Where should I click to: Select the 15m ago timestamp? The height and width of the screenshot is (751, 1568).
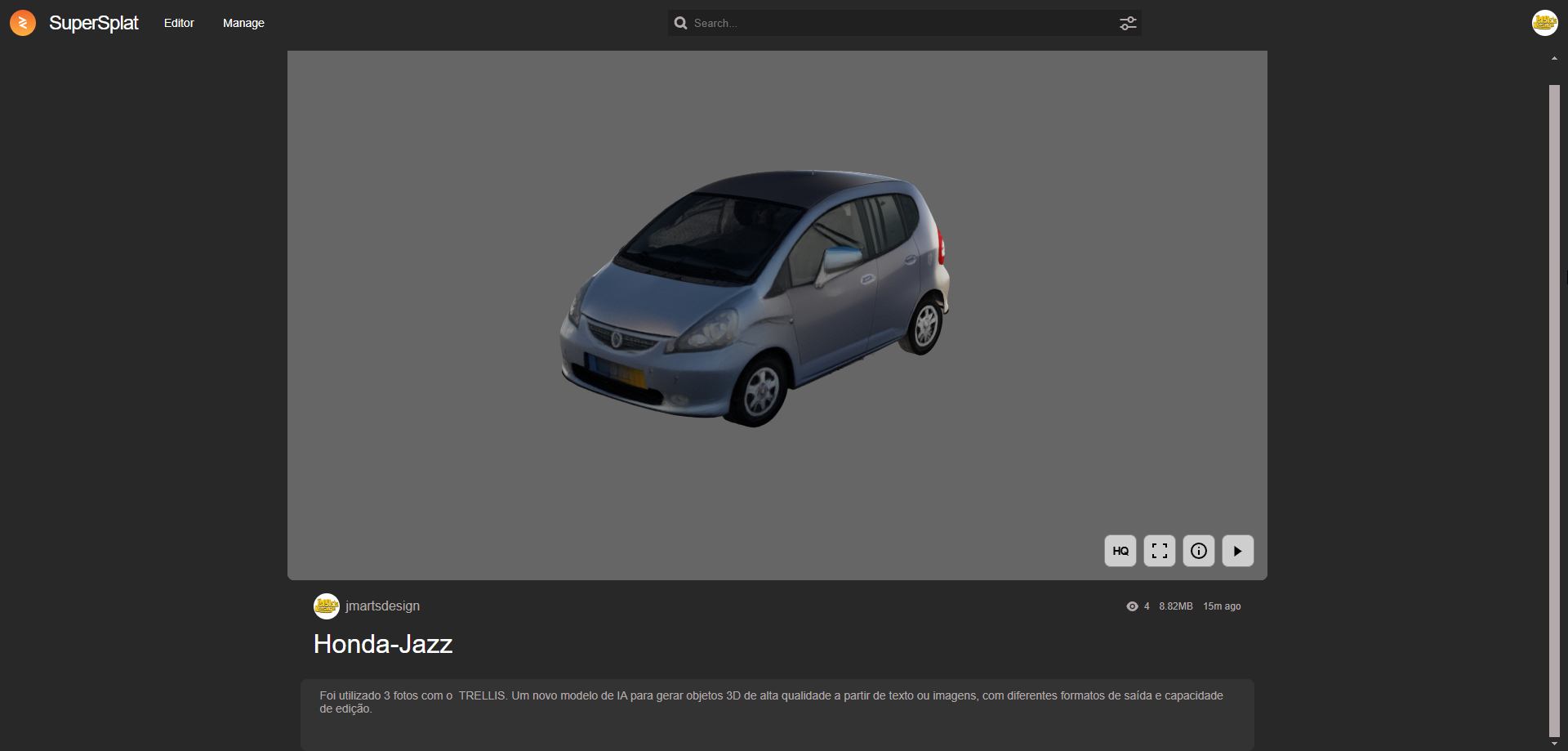pos(1222,606)
